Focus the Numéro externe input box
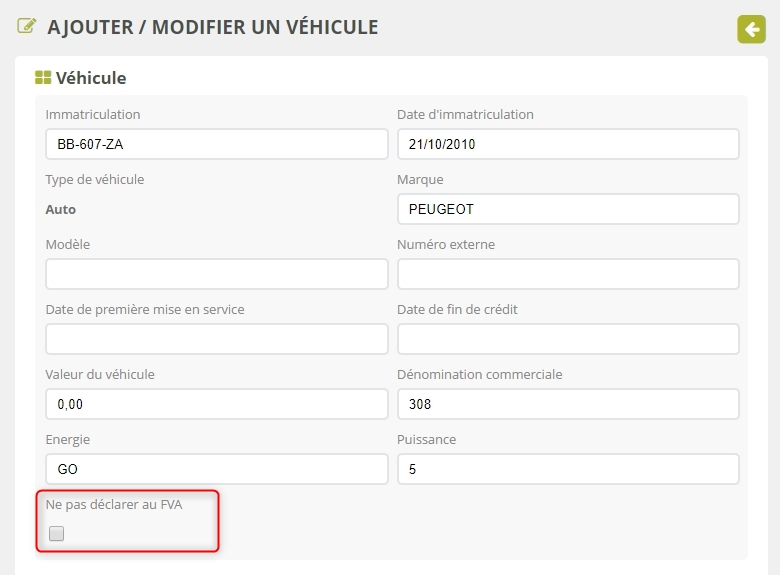The image size is (780, 575). point(568,274)
